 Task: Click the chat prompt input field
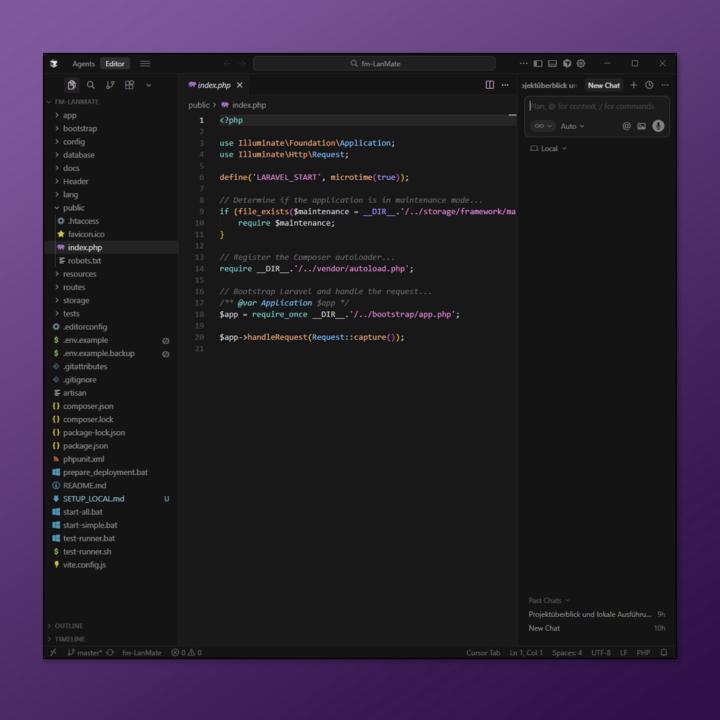point(596,106)
